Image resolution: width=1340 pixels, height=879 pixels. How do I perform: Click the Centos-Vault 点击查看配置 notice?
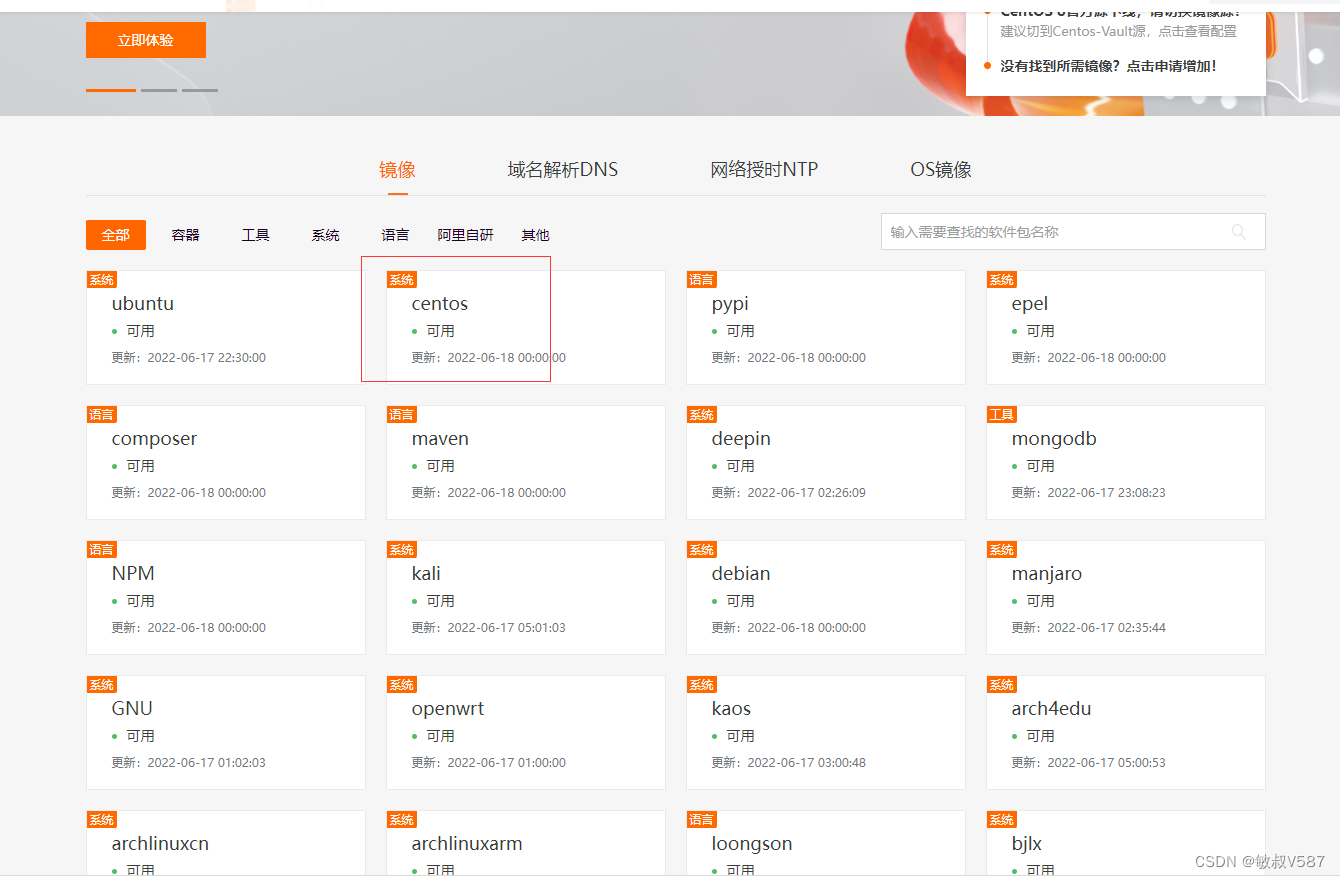1119,31
